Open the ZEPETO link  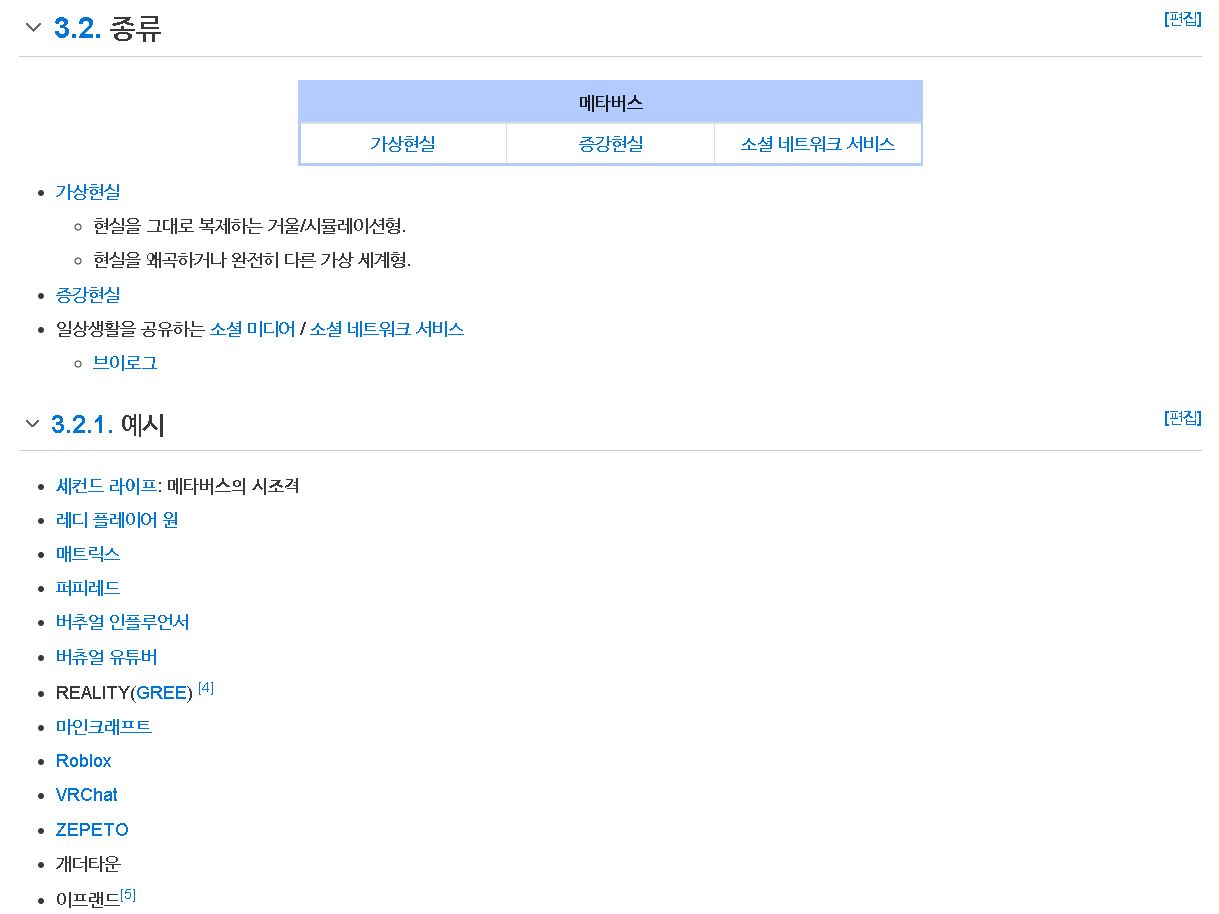pyautogui.click(x=92, y=830)
